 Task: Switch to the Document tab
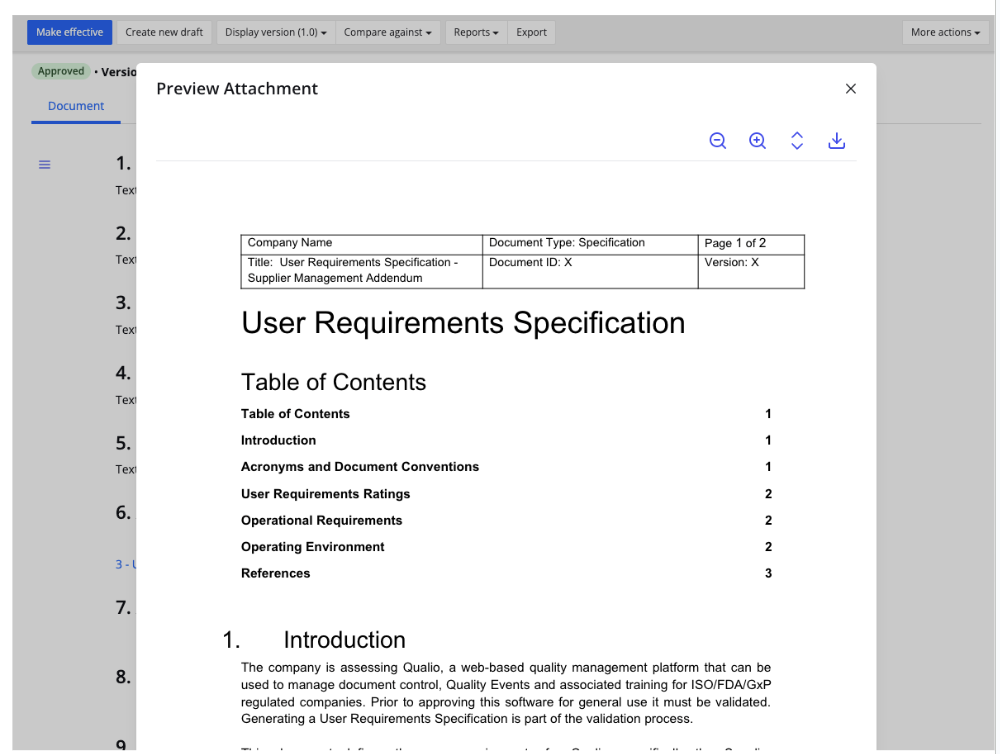tap(76, 106)
